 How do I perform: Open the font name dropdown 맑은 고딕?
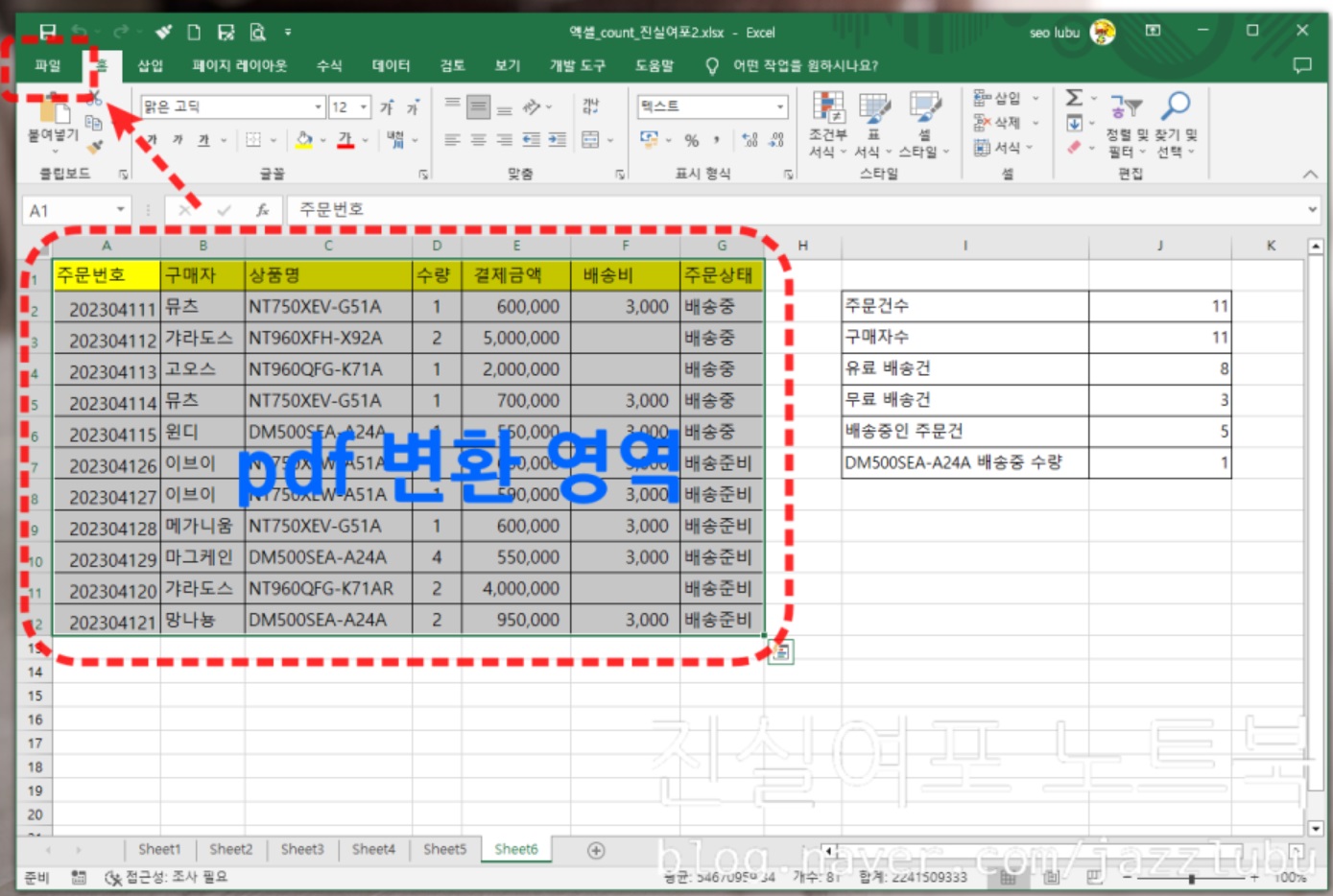[319, 106]
